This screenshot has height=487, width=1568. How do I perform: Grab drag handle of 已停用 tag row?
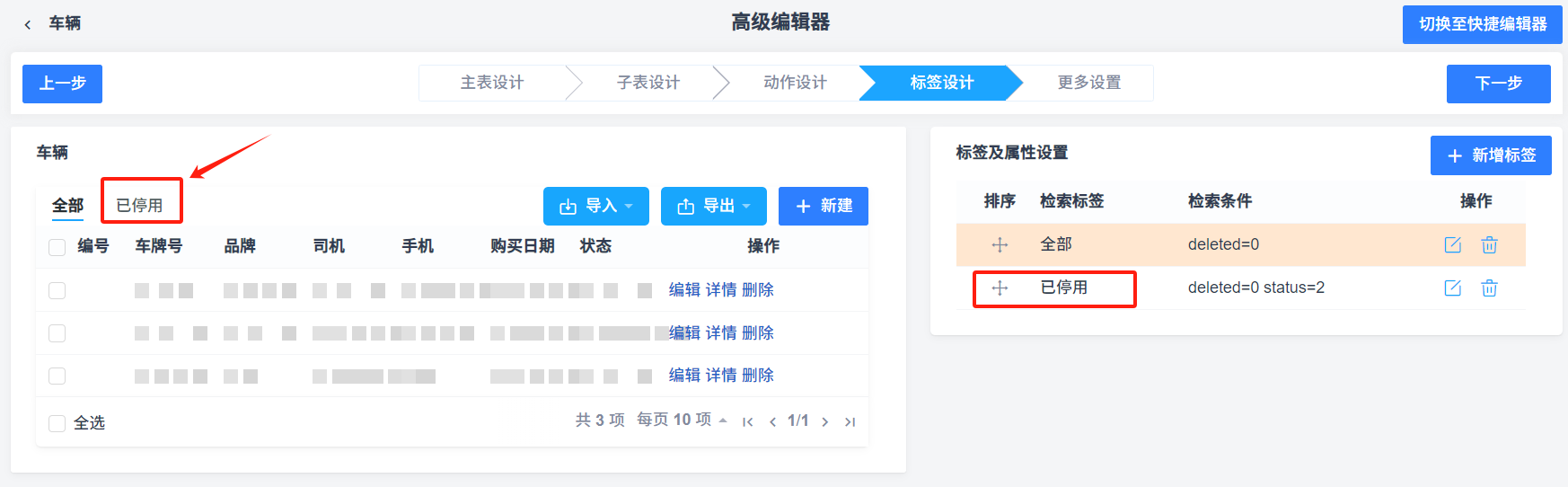pos(1000,288)
